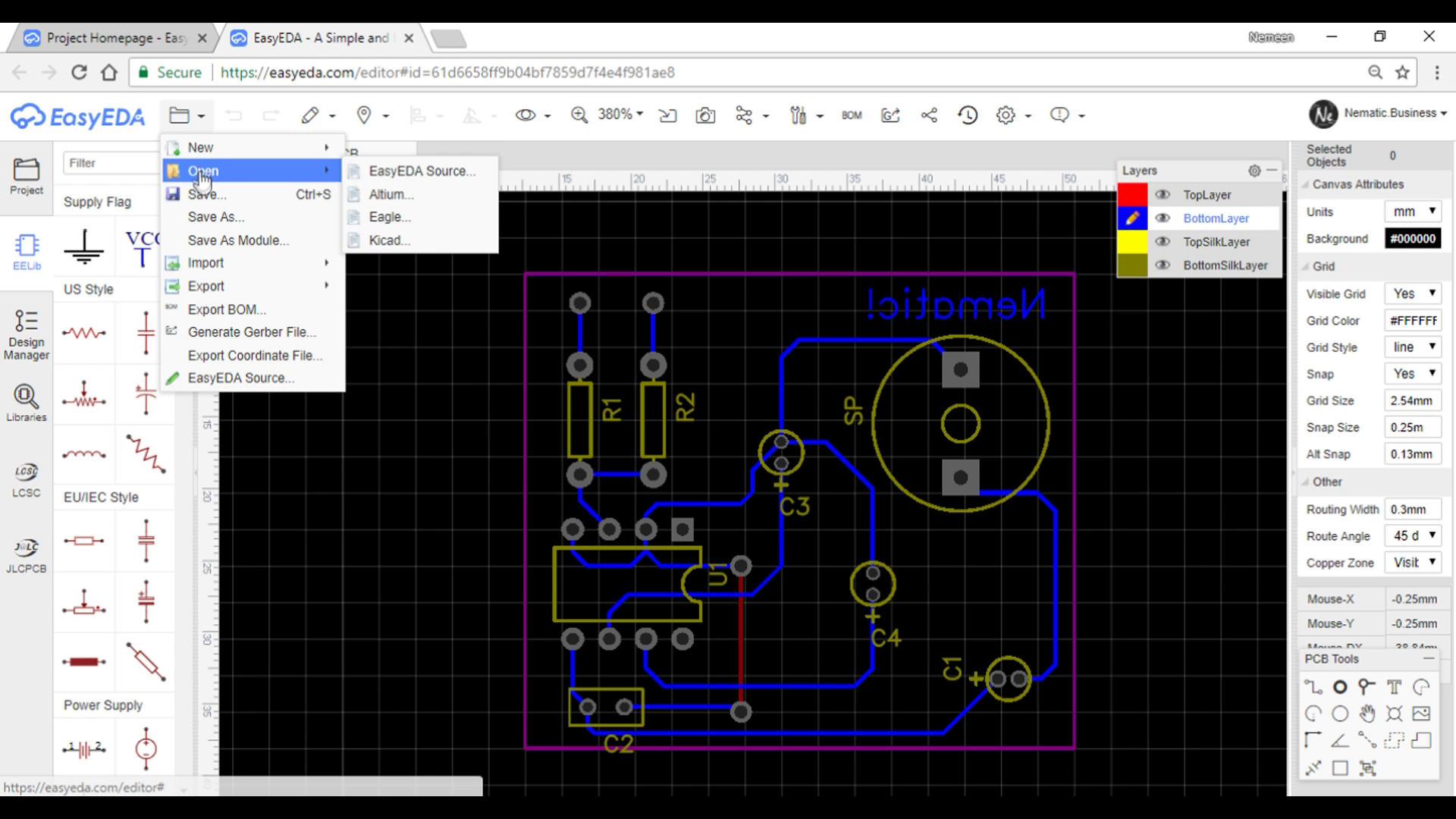Viewport: 1456px width, 819px height.
Task: Click the TopSilkLayer yellow color swatch
Action: pyautogui.click(x=1132, y=242)
